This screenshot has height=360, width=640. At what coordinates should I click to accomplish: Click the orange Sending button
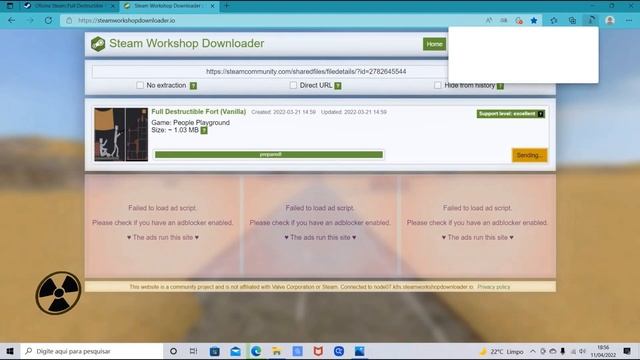pos(529,155)
